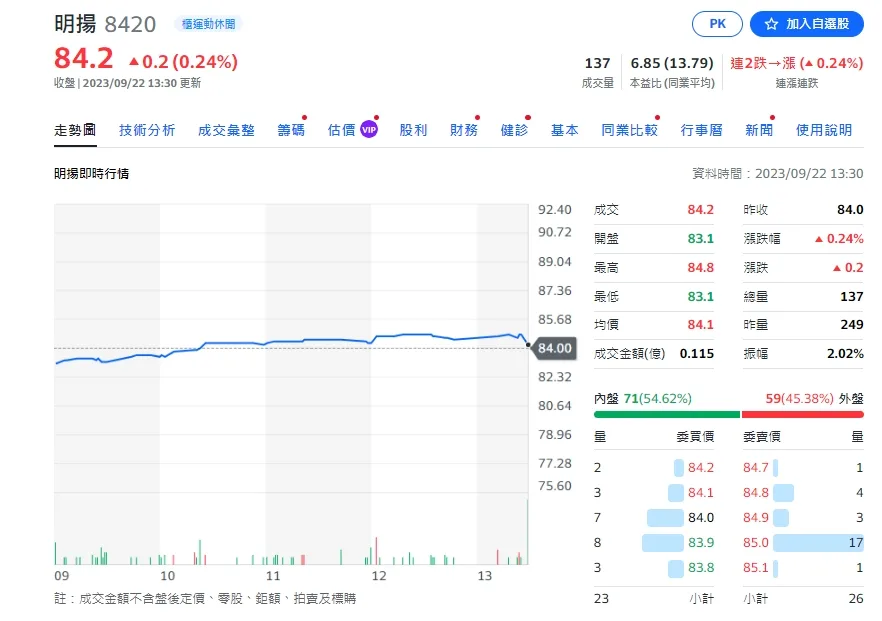Image resolution: width=882 pixels, height=621 pixels.
Task: Click the 成交金額(億) 0.115 value
Action: tap(696, 353)
